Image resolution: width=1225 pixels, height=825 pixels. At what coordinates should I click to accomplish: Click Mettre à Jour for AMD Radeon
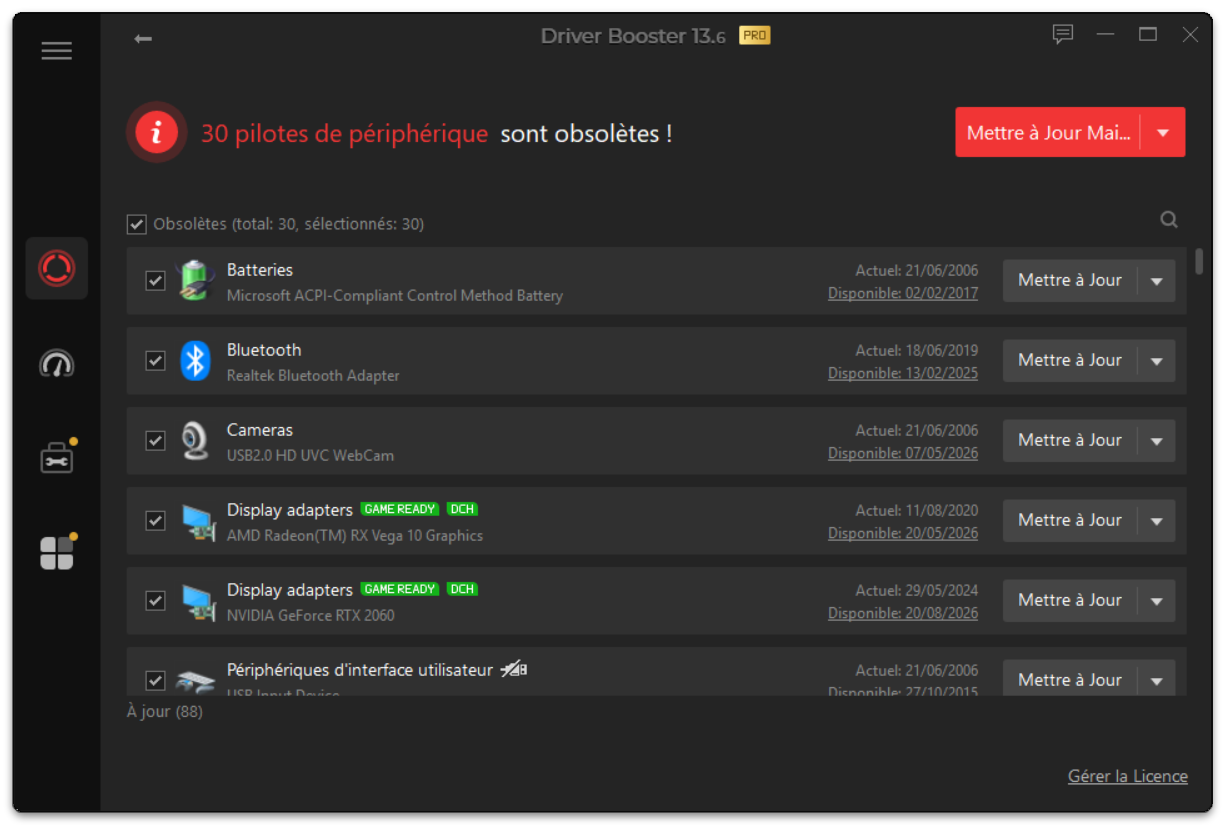pos(1070,521)
